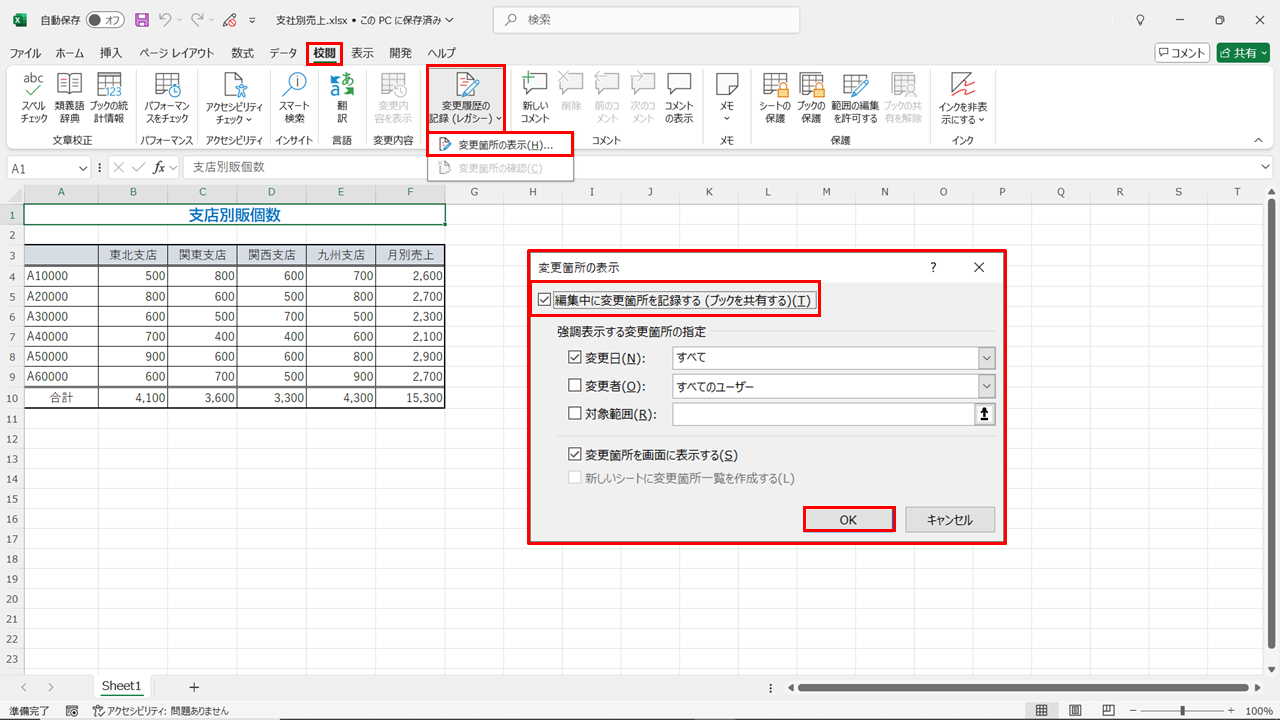Switch to the 挿入 tab
1280x720 pixels.
pos(111,53)
